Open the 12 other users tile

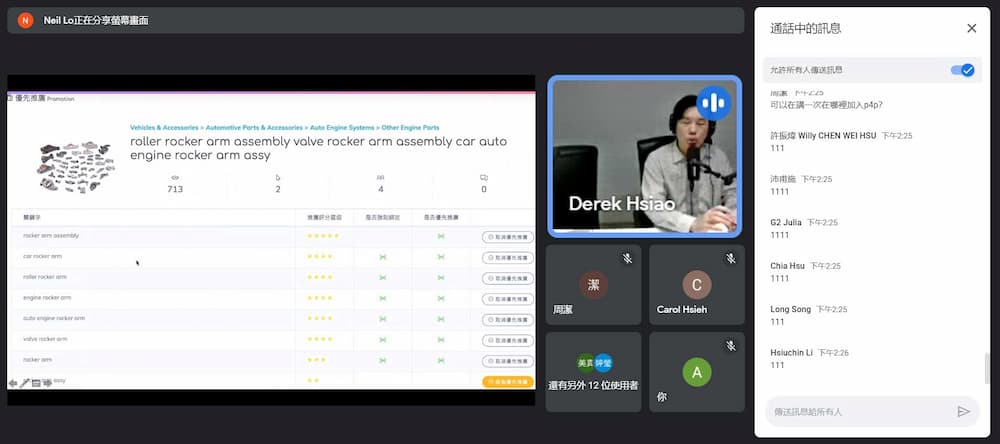click(x=594, y=372)
